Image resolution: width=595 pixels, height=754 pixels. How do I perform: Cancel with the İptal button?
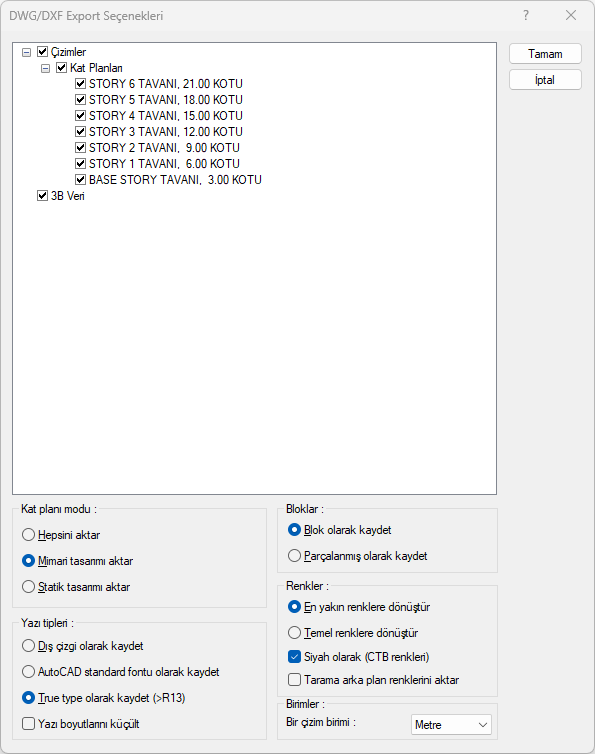click(545, 80)
